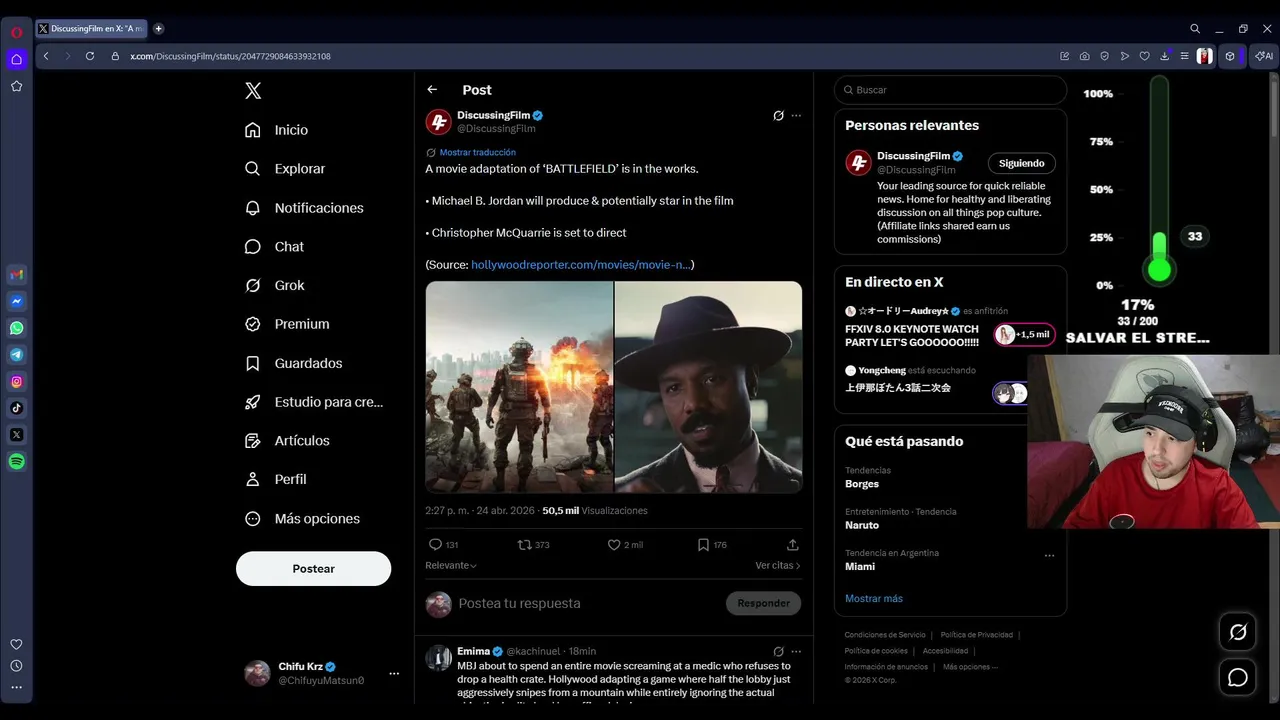Open FFXIV 8.0 KEYNOTE WATCH PARTY live
1280x720 pixels.
coord(912,336)
